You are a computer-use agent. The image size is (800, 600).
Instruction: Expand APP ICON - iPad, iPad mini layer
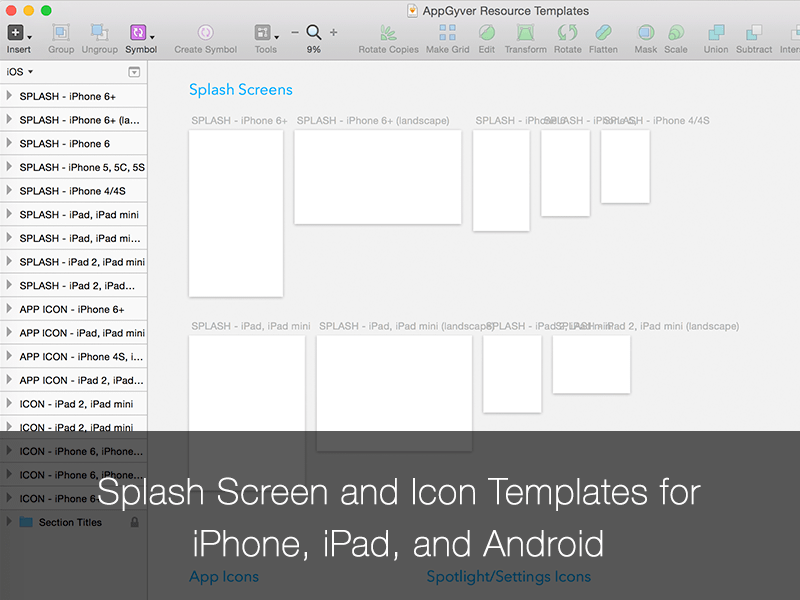[x=9, y=332]
